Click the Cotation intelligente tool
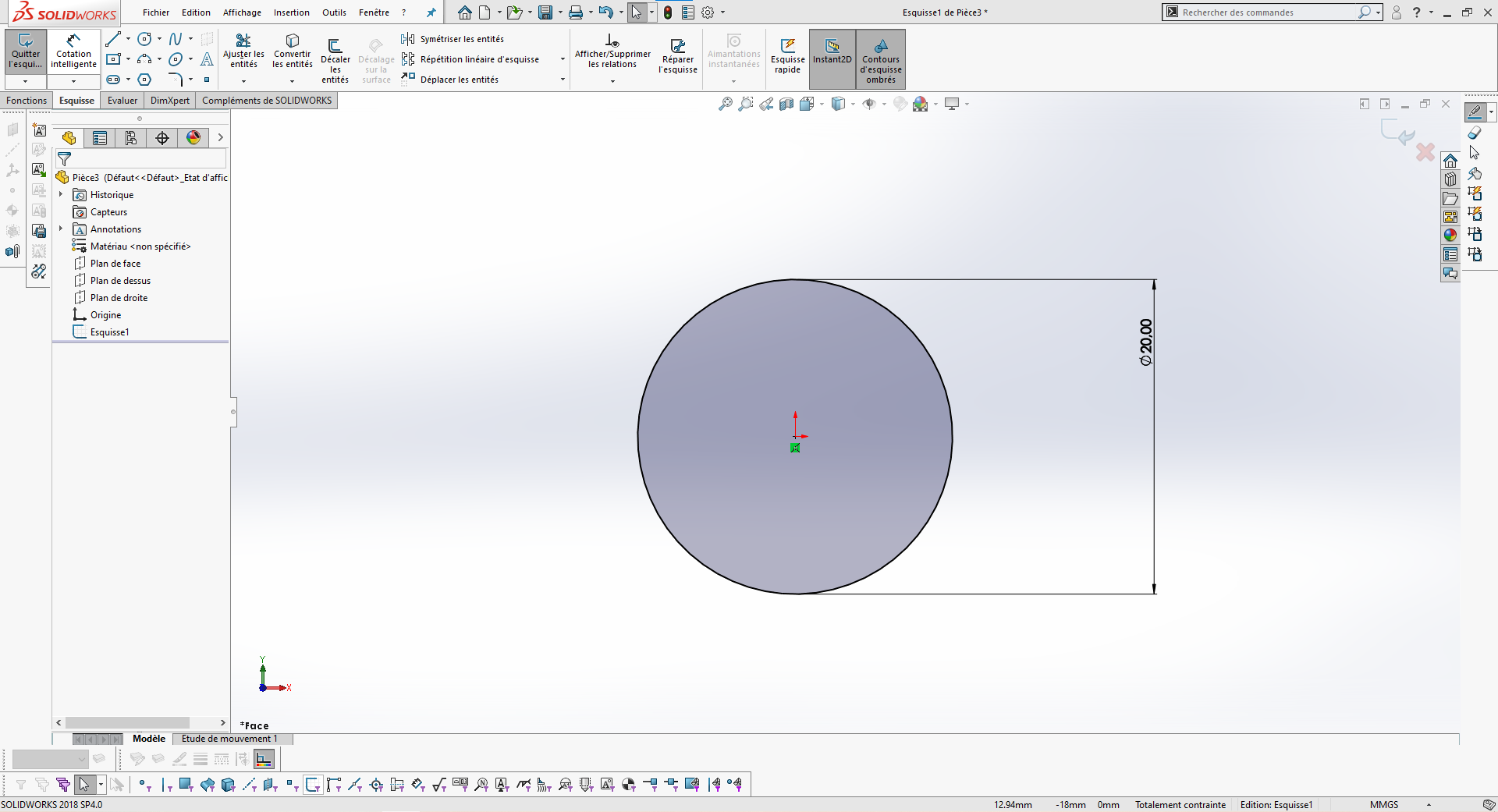The width and height of the screenshot is (1498, 812). (x=73, y=51)
